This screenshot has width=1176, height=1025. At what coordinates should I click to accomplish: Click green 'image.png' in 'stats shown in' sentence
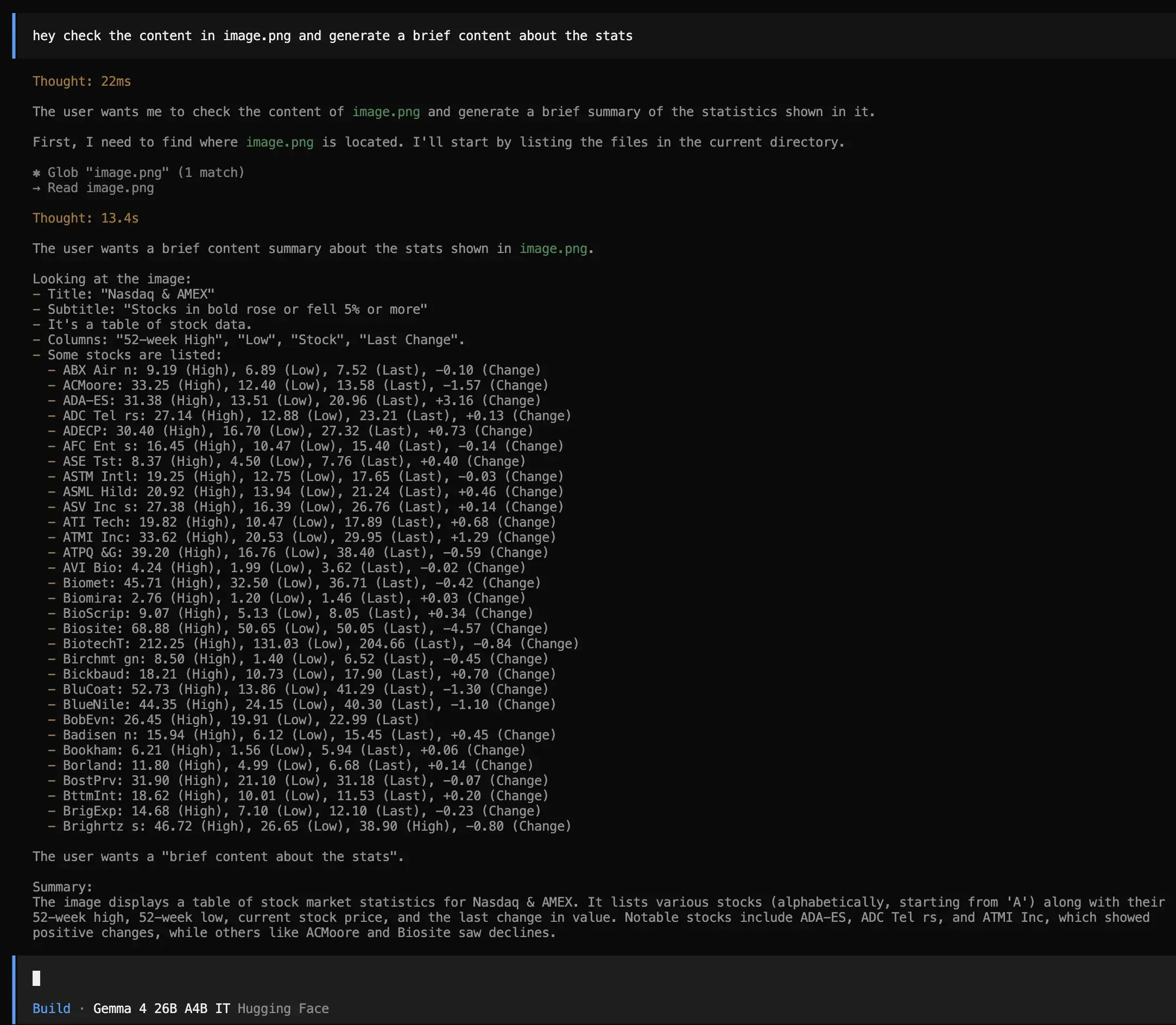(x=553, y=248)
